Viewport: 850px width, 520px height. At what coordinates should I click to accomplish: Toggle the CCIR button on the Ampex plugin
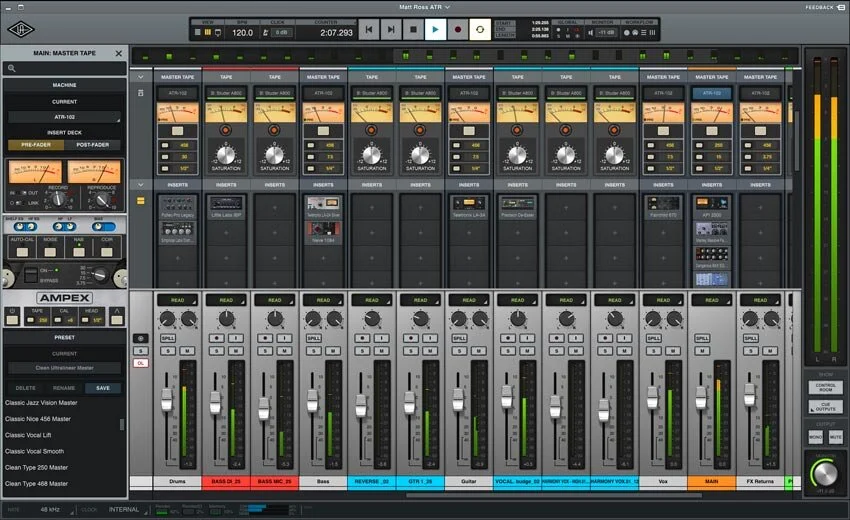(x=107, y=252)
